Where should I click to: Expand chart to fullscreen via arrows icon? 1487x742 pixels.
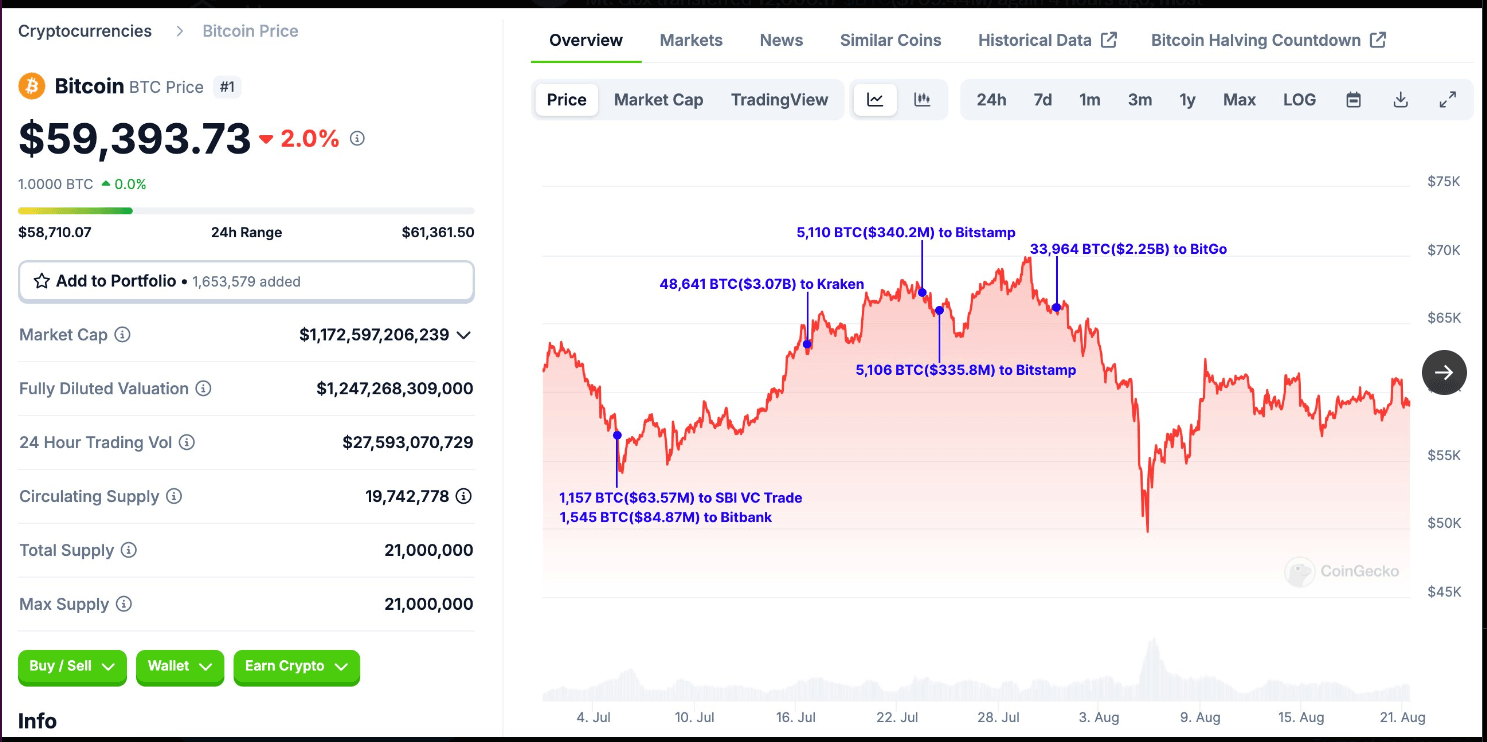(1448, 99)
